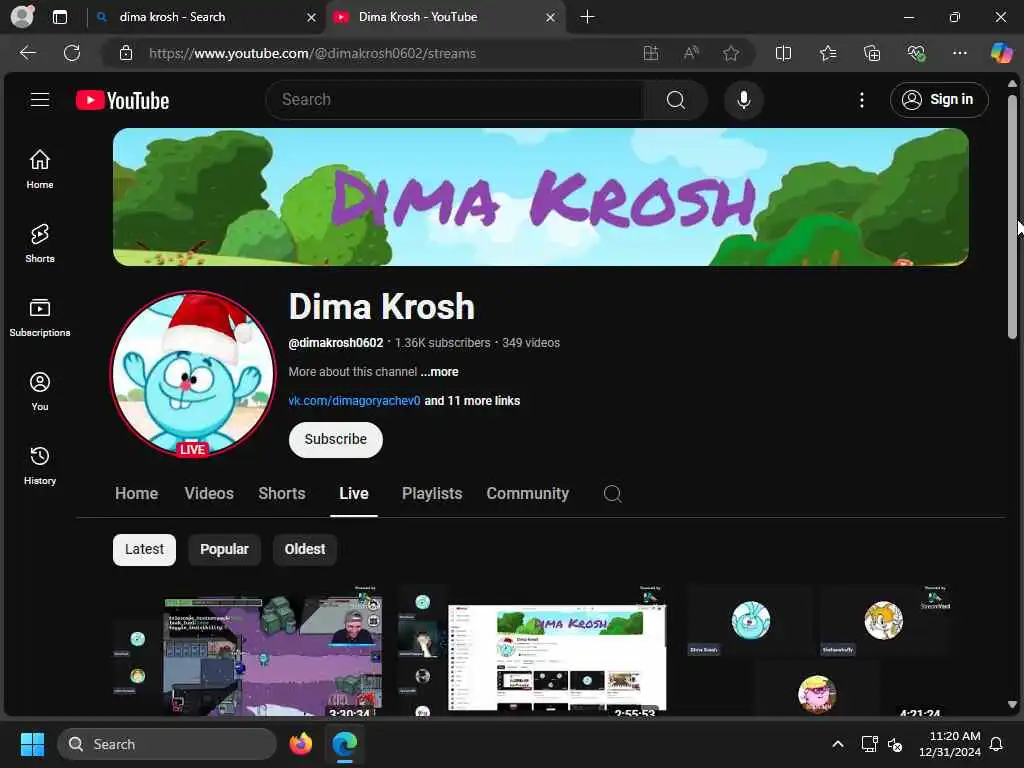Show hidden system tray icons
Viewport: 1024px width, 768px height.
(837, 744)
